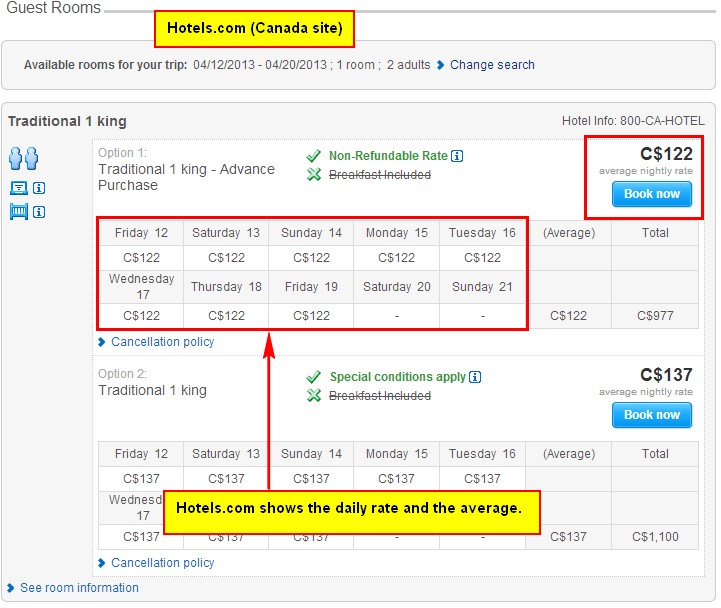The height and width of the screenshot is (608, 721).
Task: Click the Guest Rooms section heading
Action: 53,7
